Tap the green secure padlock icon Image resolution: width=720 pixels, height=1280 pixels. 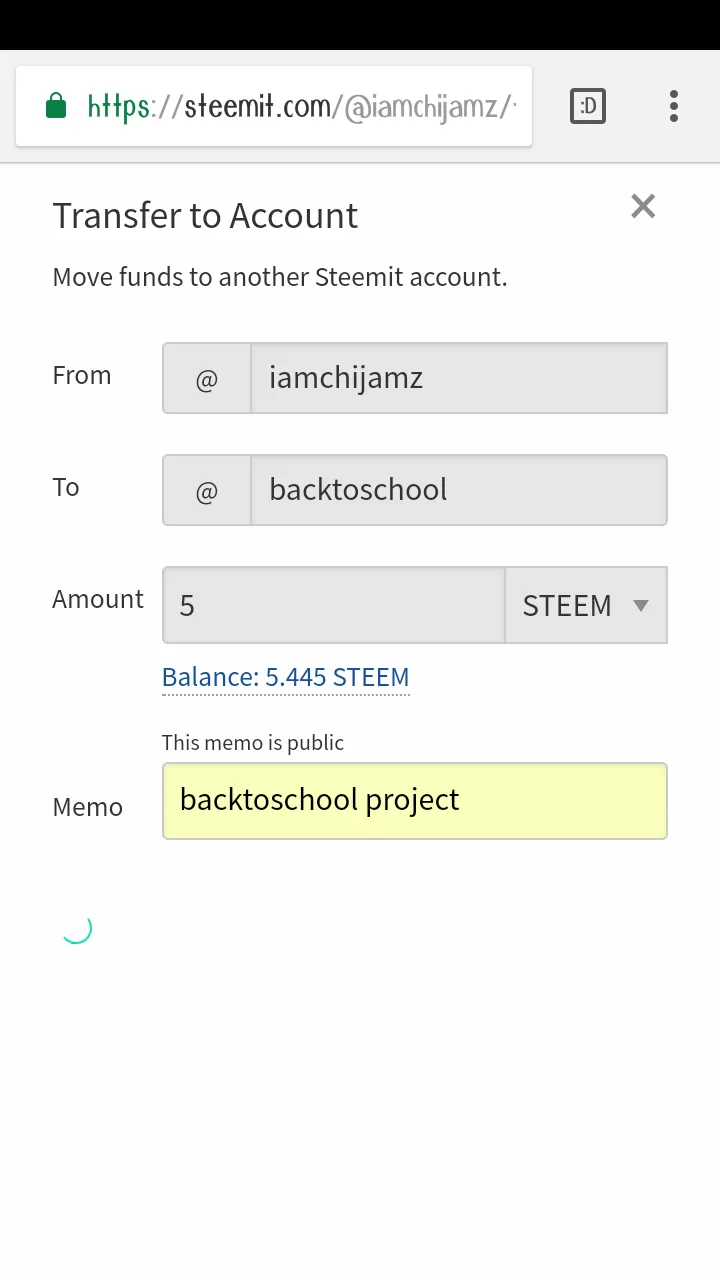coord(56,106)
